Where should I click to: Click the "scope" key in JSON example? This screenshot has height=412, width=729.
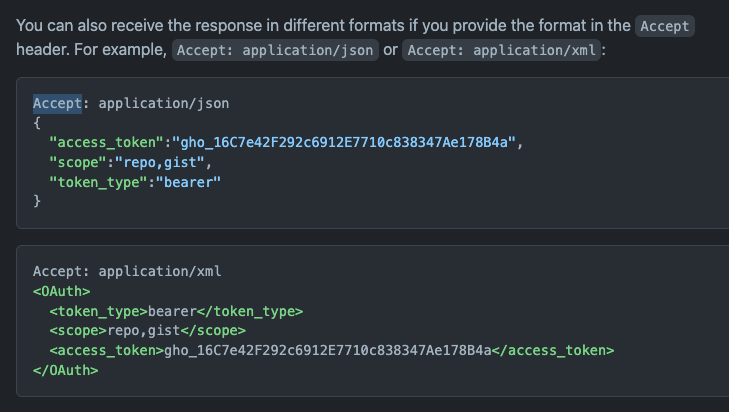(x=78, y=162)
